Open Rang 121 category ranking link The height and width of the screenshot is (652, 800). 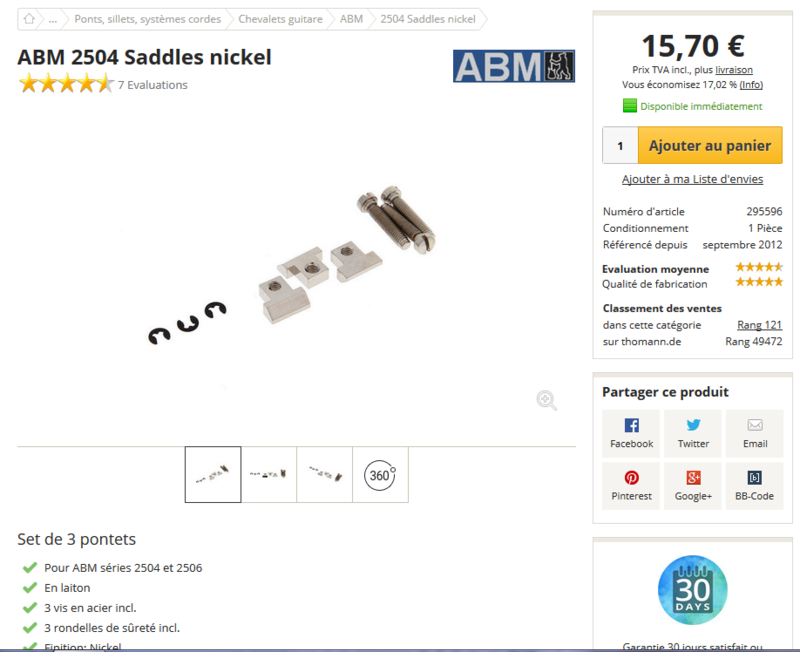pos(759,325)
